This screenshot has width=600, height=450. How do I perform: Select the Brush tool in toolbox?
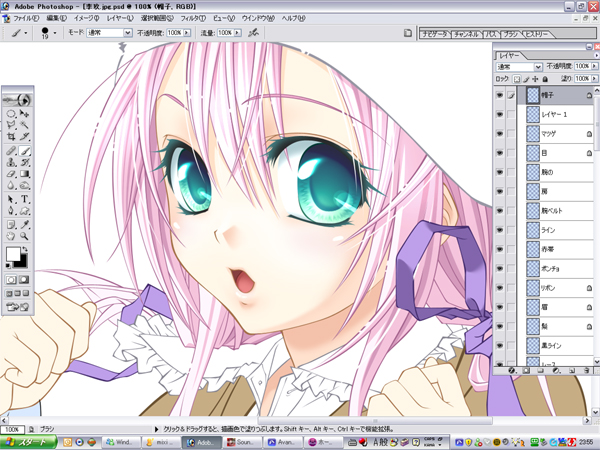pos(24,151)
